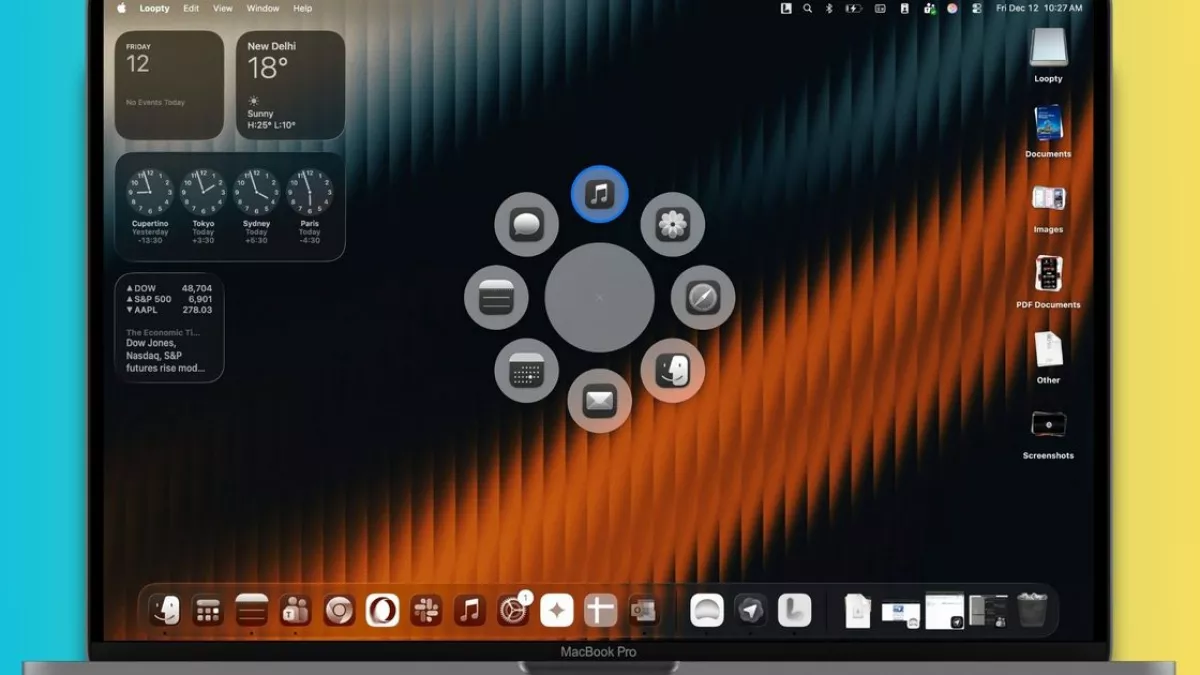Open the Apple menu
This screenshot has height=675, width=1200.
[x=122, y=8]
